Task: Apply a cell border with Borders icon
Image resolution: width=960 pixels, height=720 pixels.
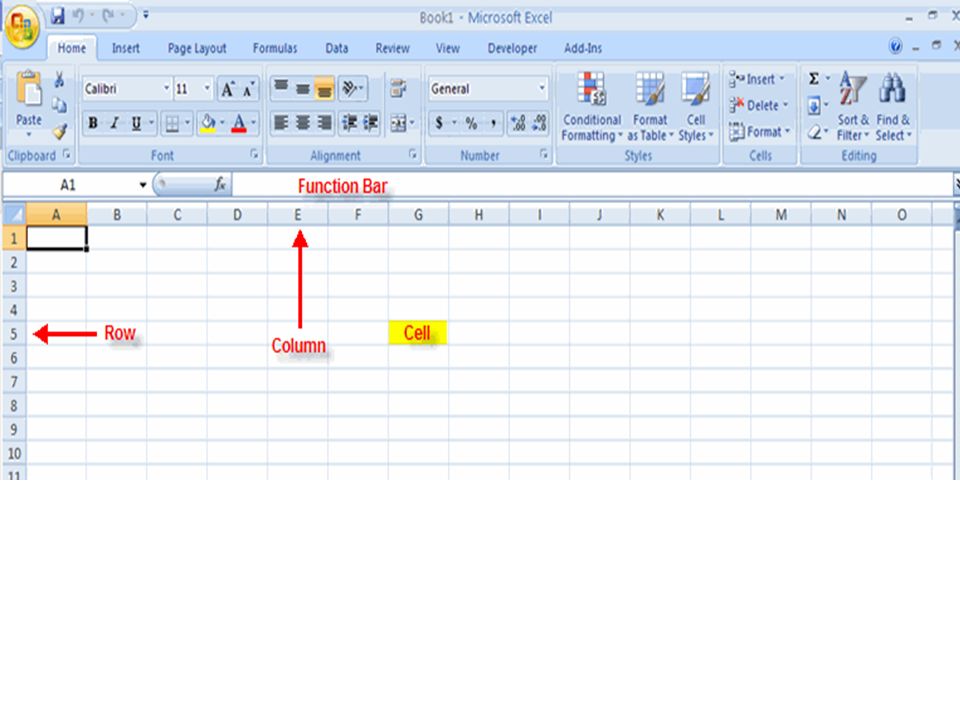Action: 173,124
